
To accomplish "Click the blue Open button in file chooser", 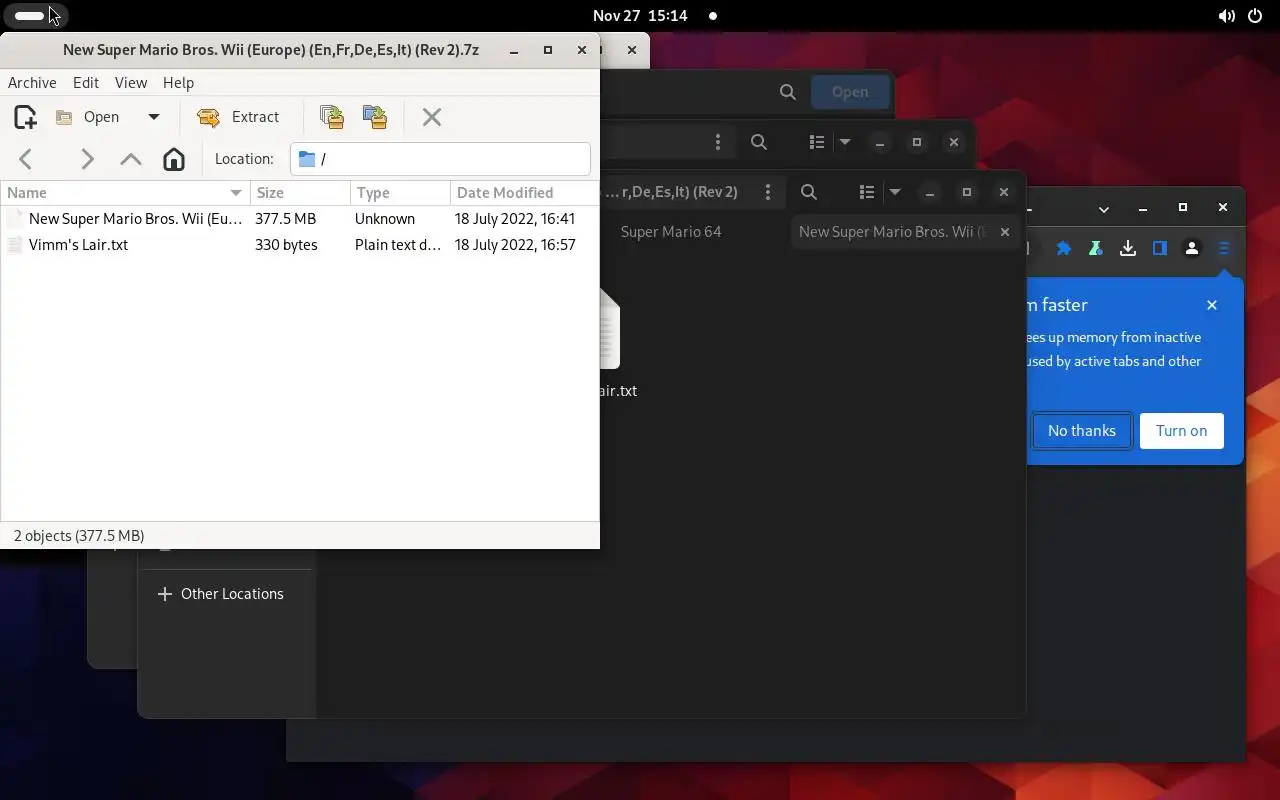I will pos(850,92).
